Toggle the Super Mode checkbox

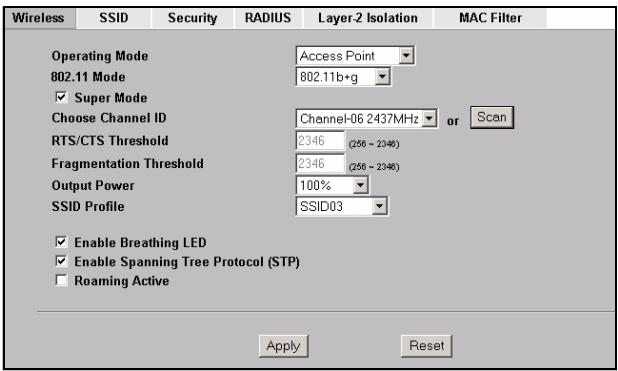[x=61, y=97]
